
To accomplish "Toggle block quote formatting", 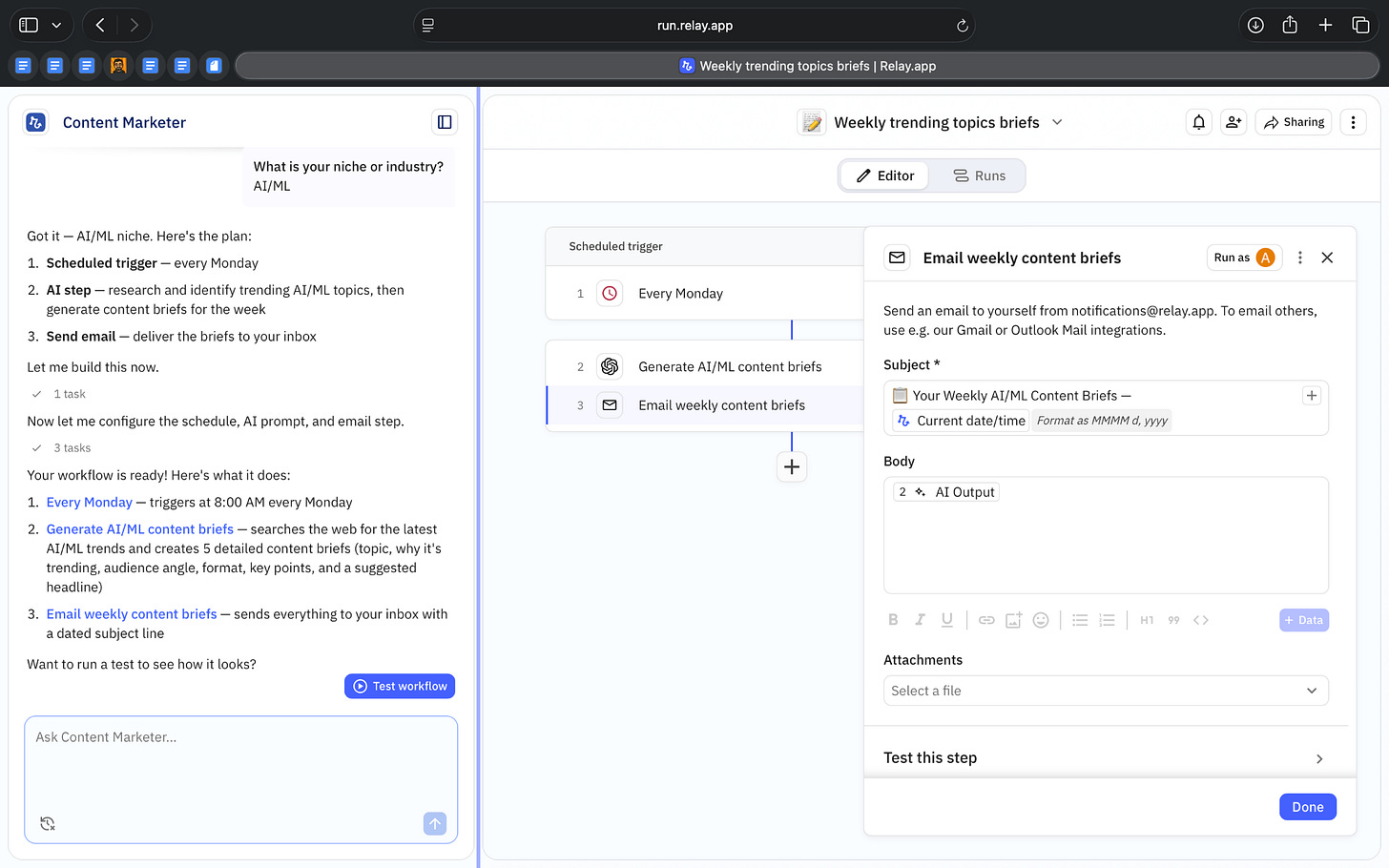I will pyautogui.click(x=1173, y=620).
